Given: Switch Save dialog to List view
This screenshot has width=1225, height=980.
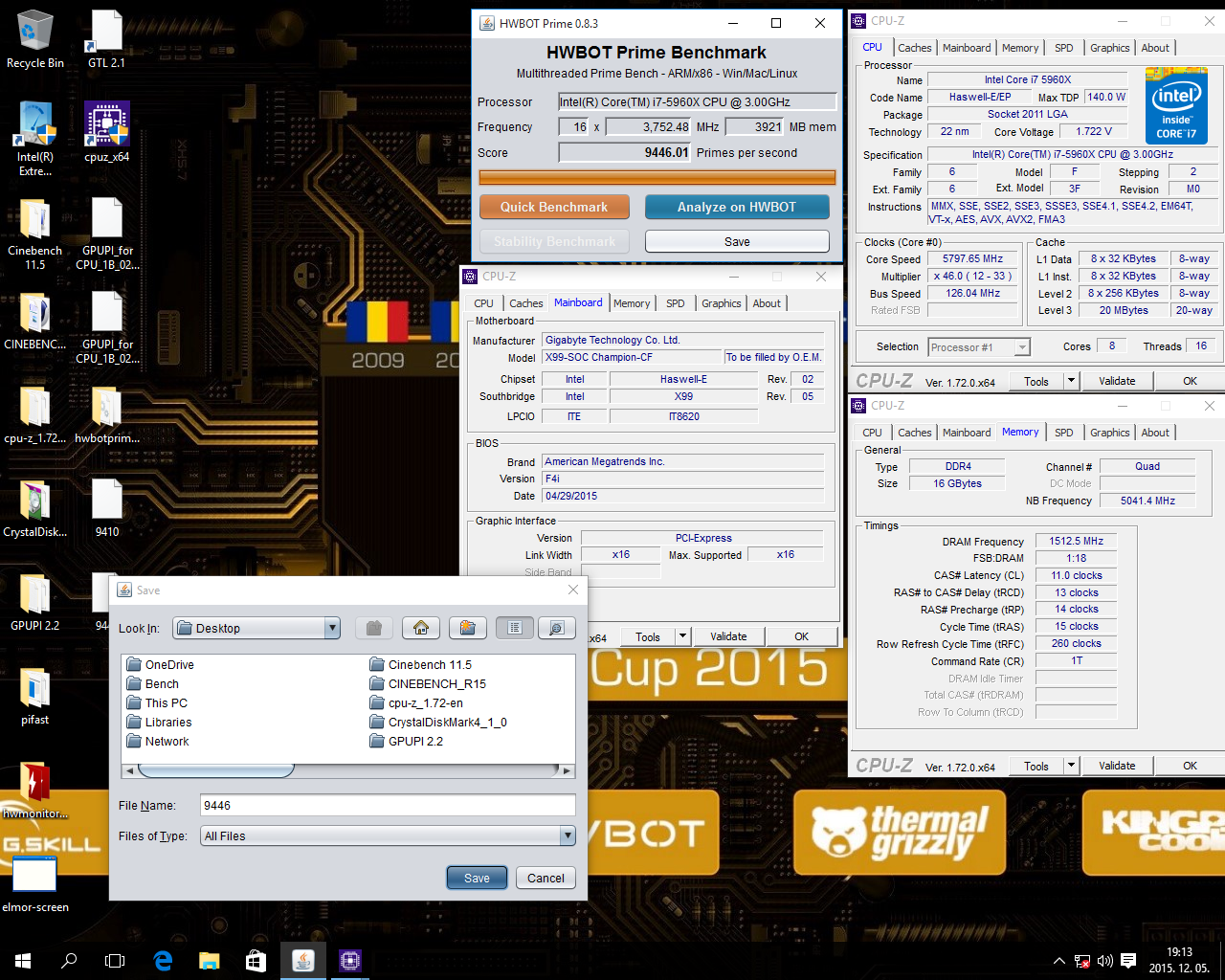Looking at the screenshot, I should click(x=515, y=628).
